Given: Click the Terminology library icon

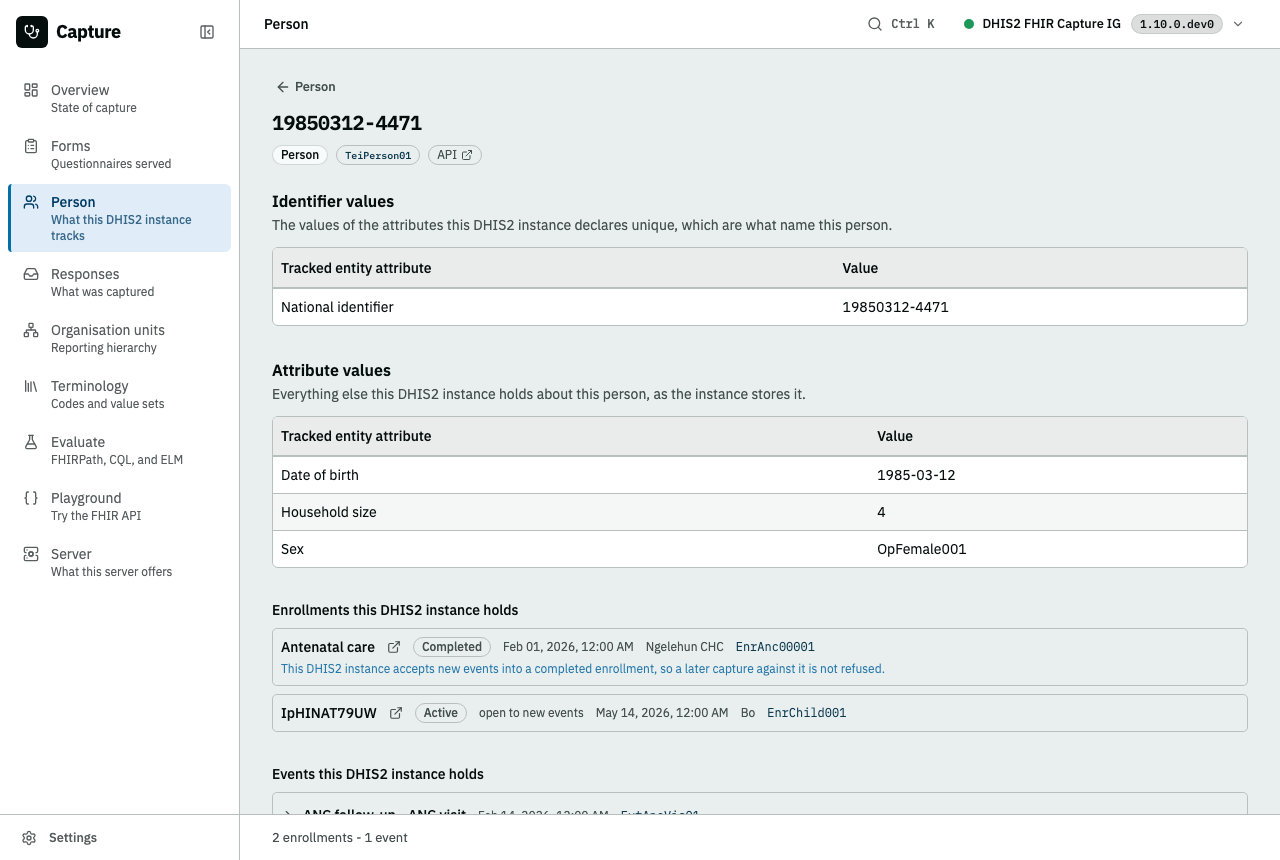Looking at the screenshot, I should click(x=31, y=386).
